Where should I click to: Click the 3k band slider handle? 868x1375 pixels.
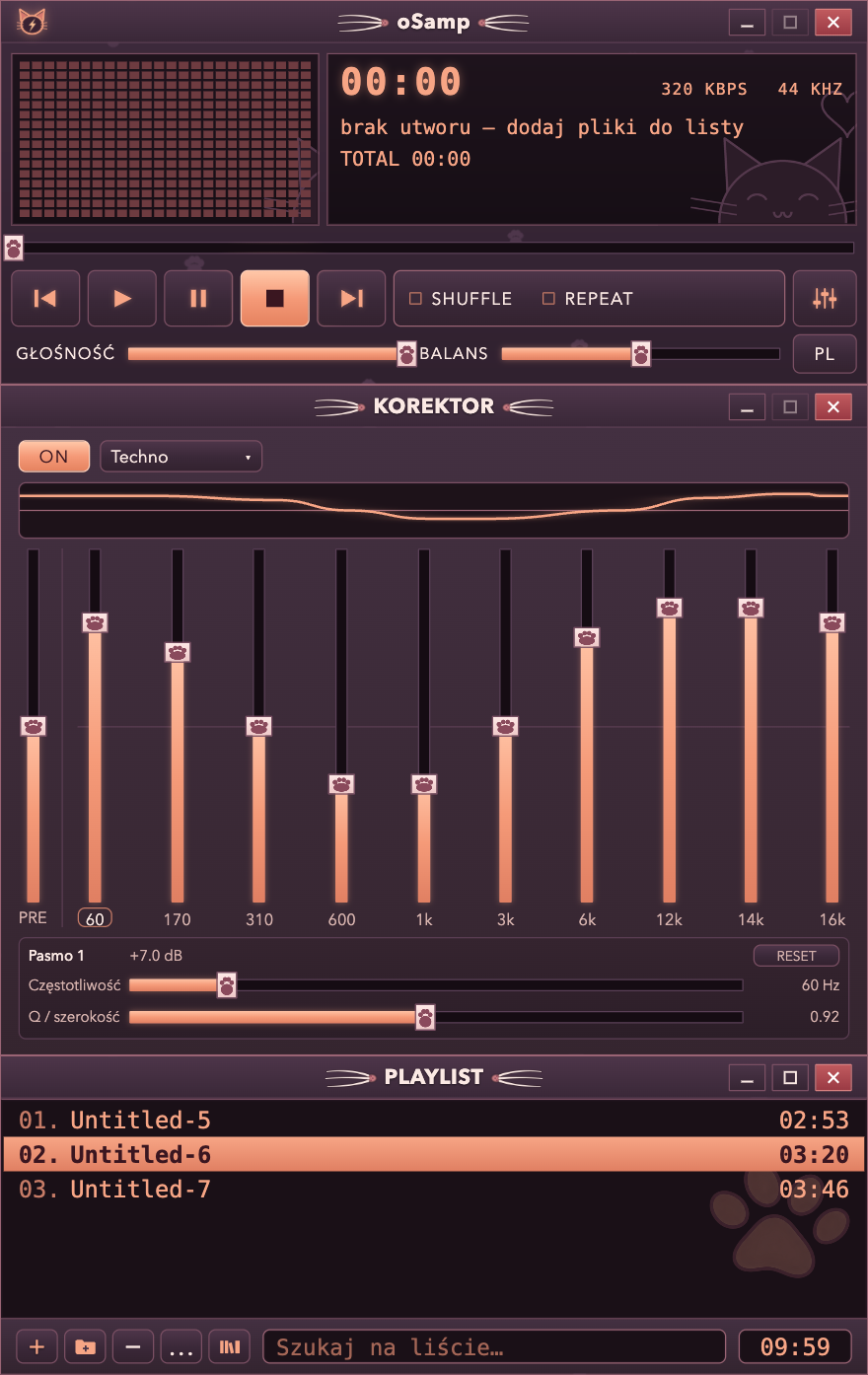tap(506, 726)
